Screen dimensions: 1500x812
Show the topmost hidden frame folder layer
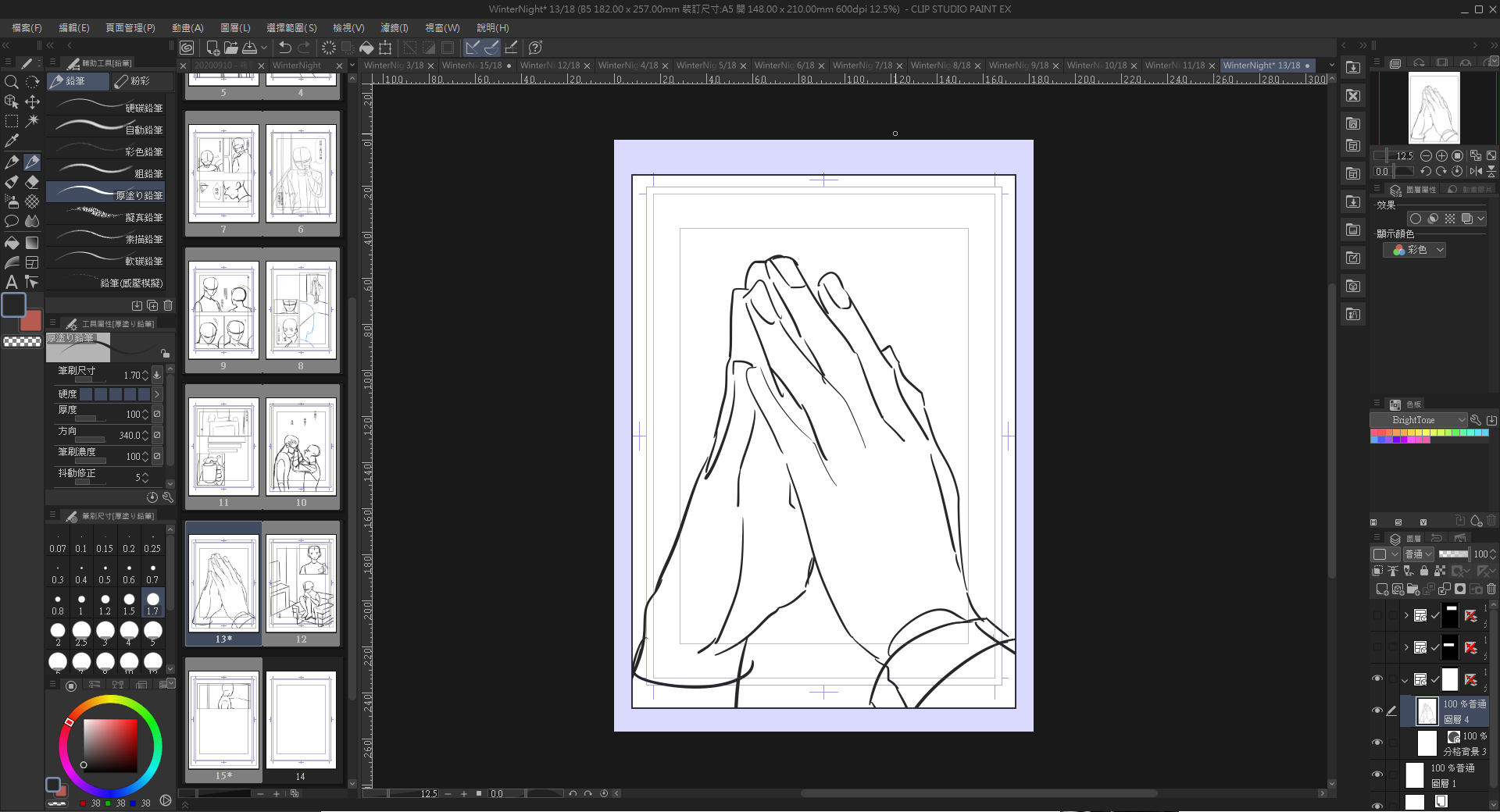[1377, 615]
